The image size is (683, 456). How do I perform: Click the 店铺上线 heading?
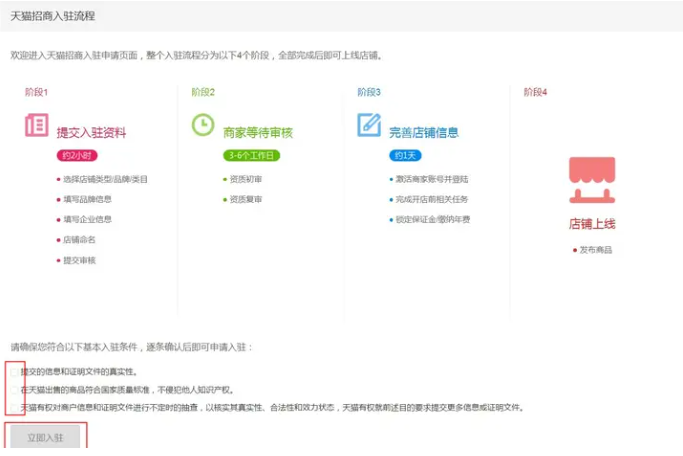click(x=592, y=224)
